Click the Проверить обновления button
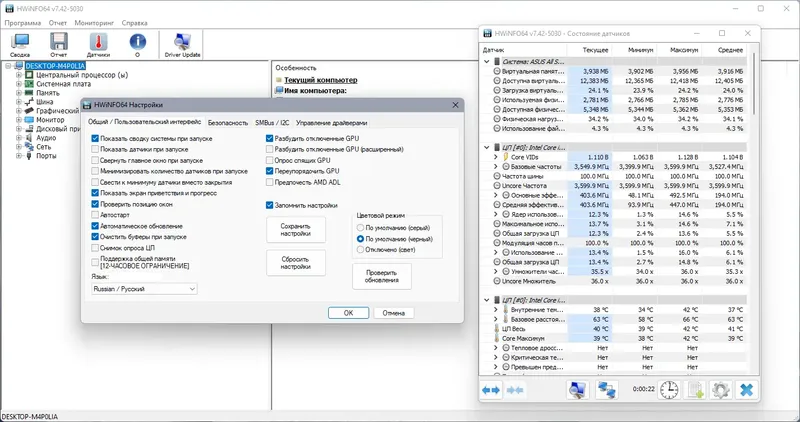Viewport: 800px width, 422px height. (x=382, y=277)
